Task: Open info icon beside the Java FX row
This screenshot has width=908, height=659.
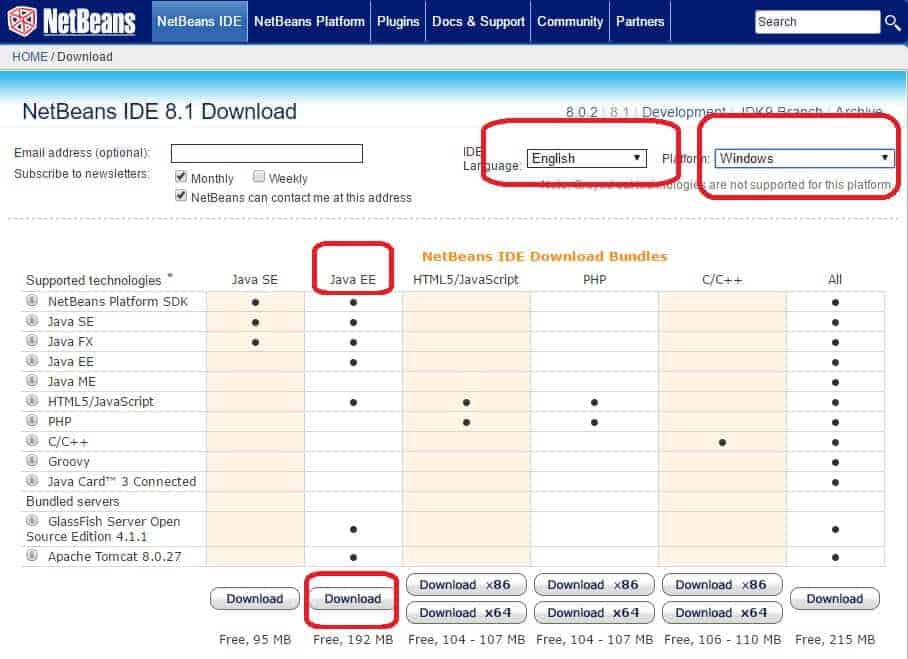Action: coord(32,341)
